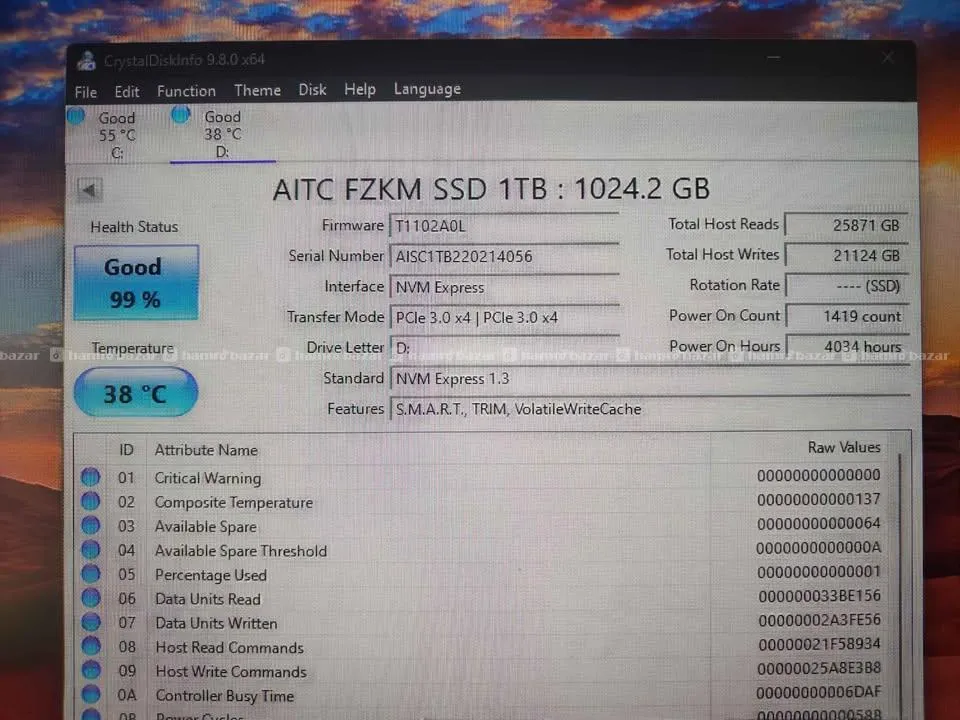Viewport: 960px width, 720px height.
Task: Click the Good 99 % health status button
Action: [x=136, y=283]
